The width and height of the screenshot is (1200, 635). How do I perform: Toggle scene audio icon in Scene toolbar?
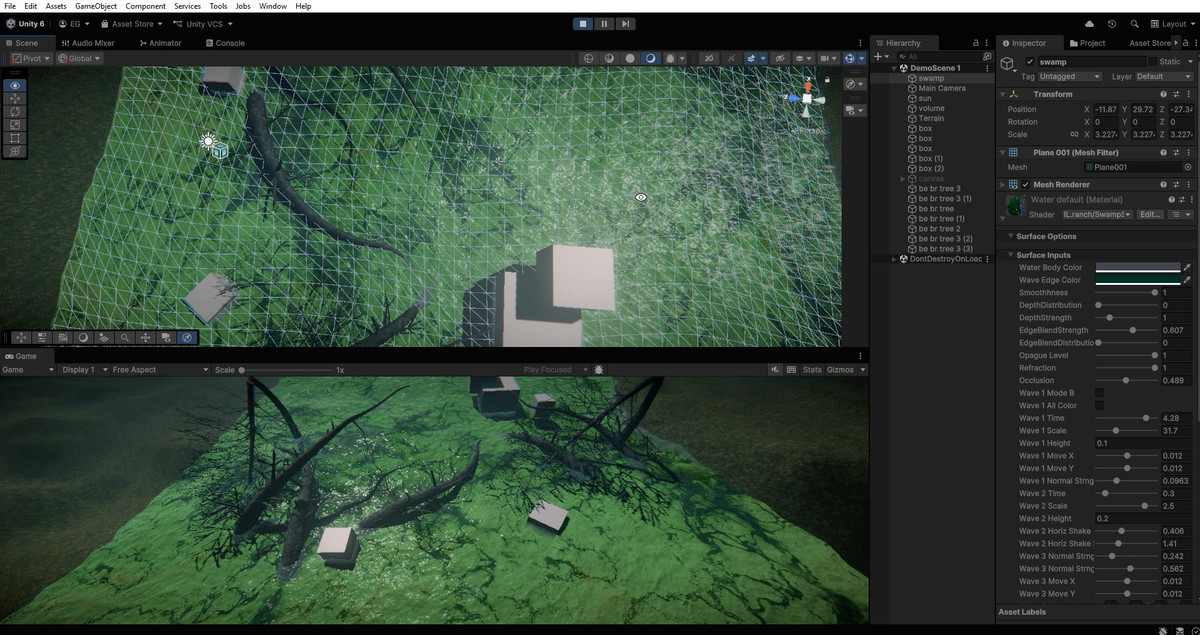point(730,58)
